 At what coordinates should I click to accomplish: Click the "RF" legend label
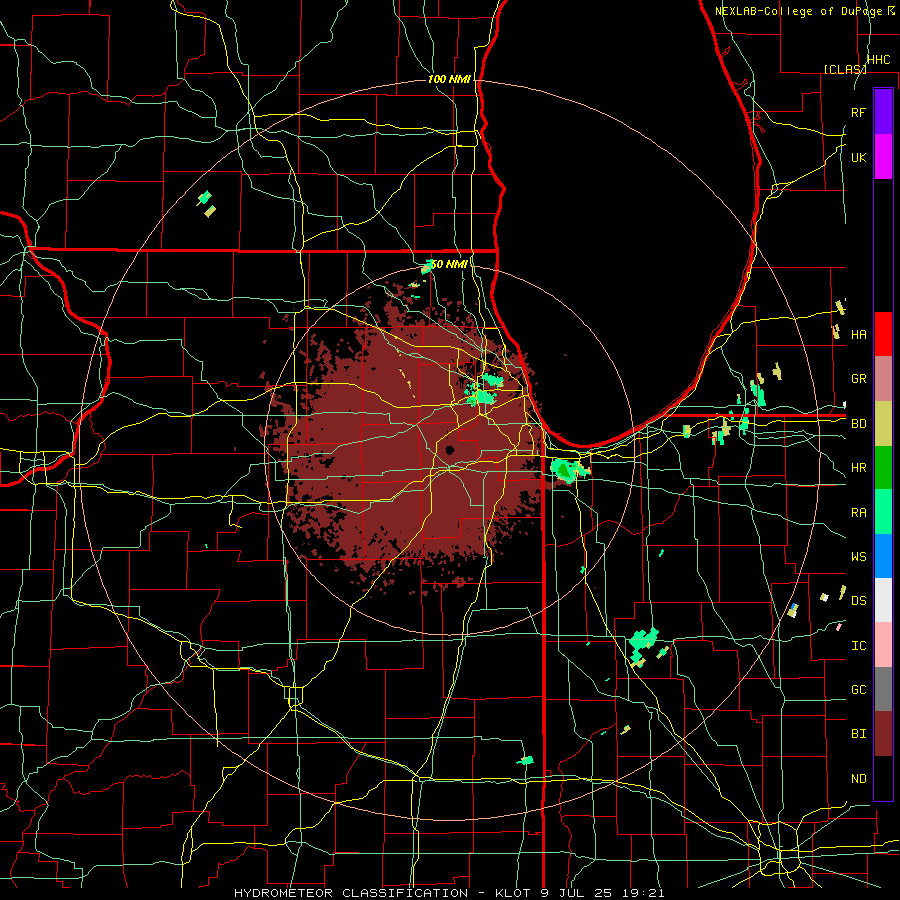pyautogui.click(x=859, y=112)
